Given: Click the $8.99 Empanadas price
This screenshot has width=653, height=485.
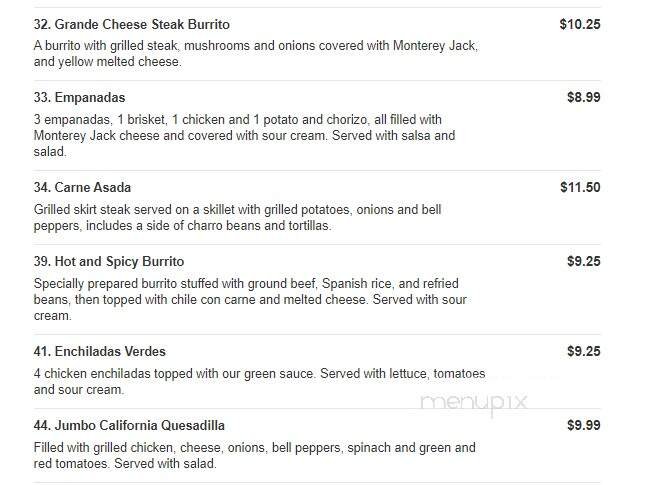Looking at the screenshot, I should 583,97.
